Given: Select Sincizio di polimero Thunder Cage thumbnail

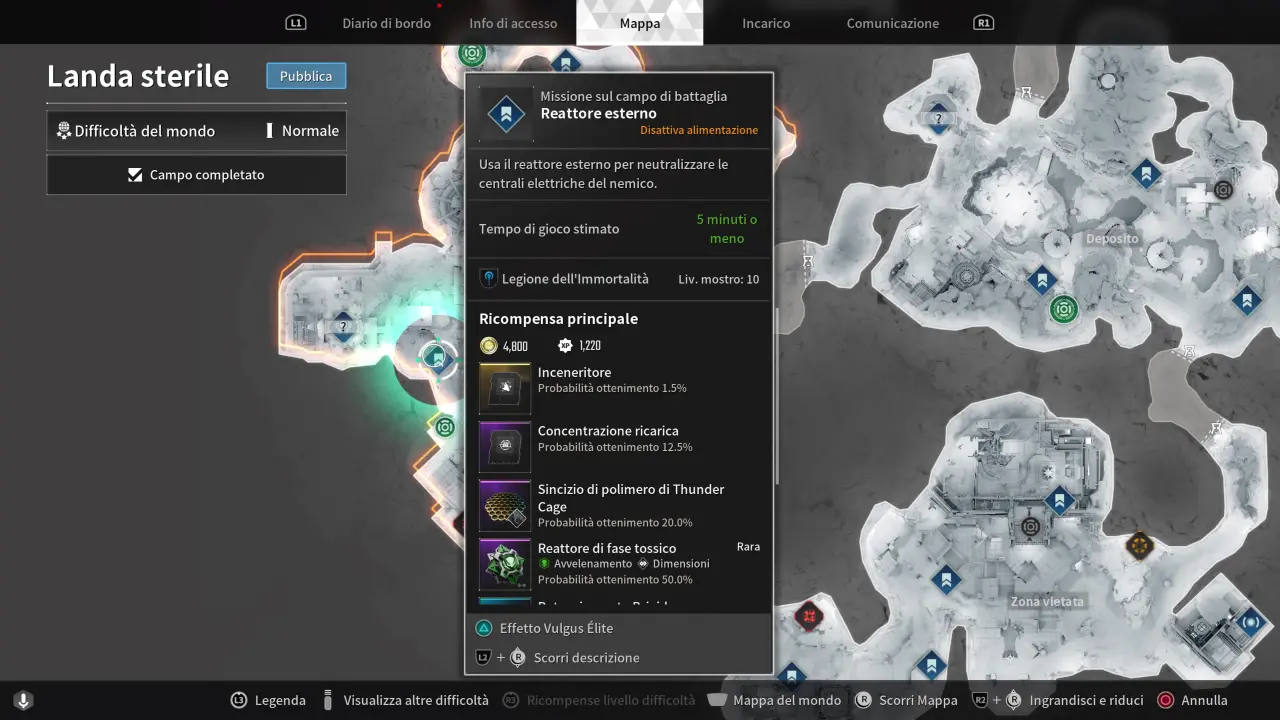Looking at the screenshot, I should pos(505,505).
